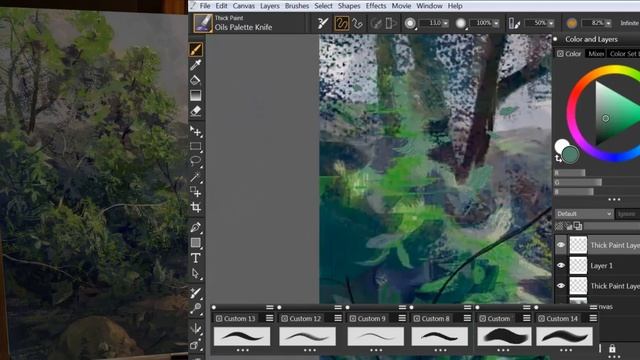Open the Default composite method dropdown
This screenshot has height=360, width=640.
tap(584, 214)
